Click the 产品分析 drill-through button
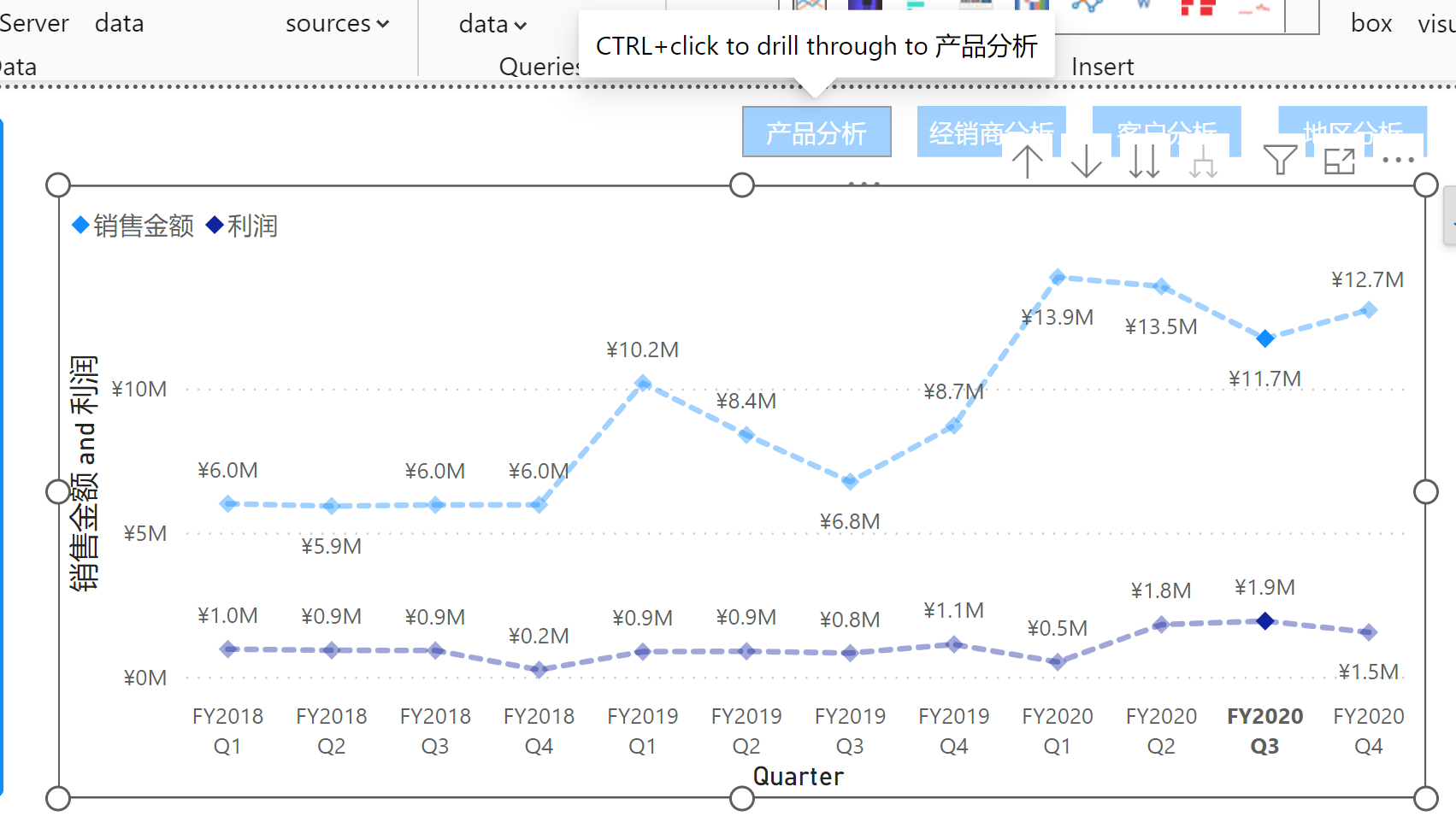The width and height of the screenshot is (1456, 822). (816, 132)
